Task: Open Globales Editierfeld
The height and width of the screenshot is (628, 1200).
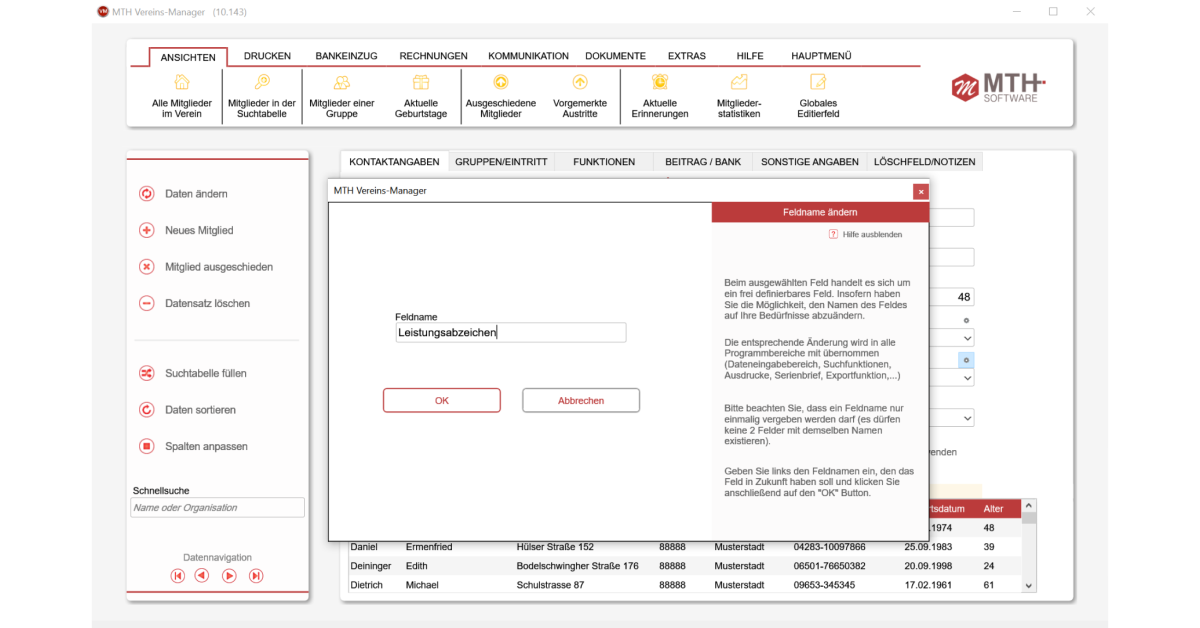Action: [818, 96]
